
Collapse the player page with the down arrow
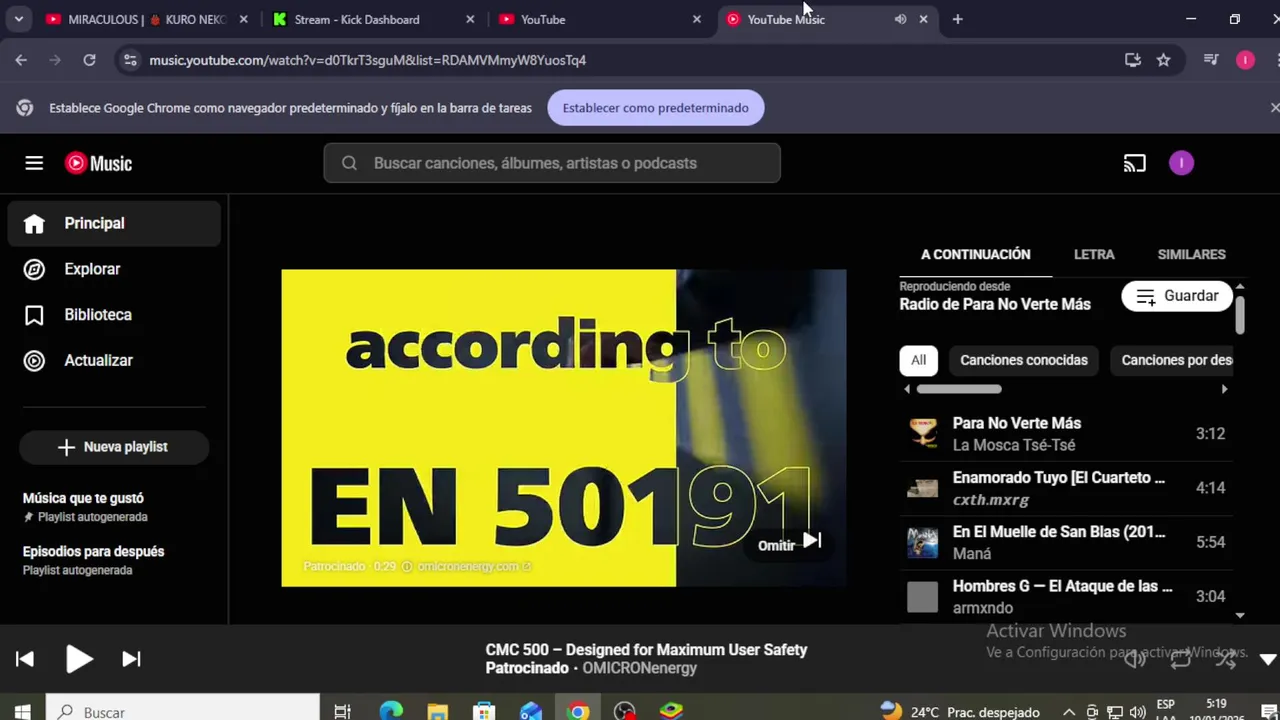pyautogui.click(x=1268, y=659)
